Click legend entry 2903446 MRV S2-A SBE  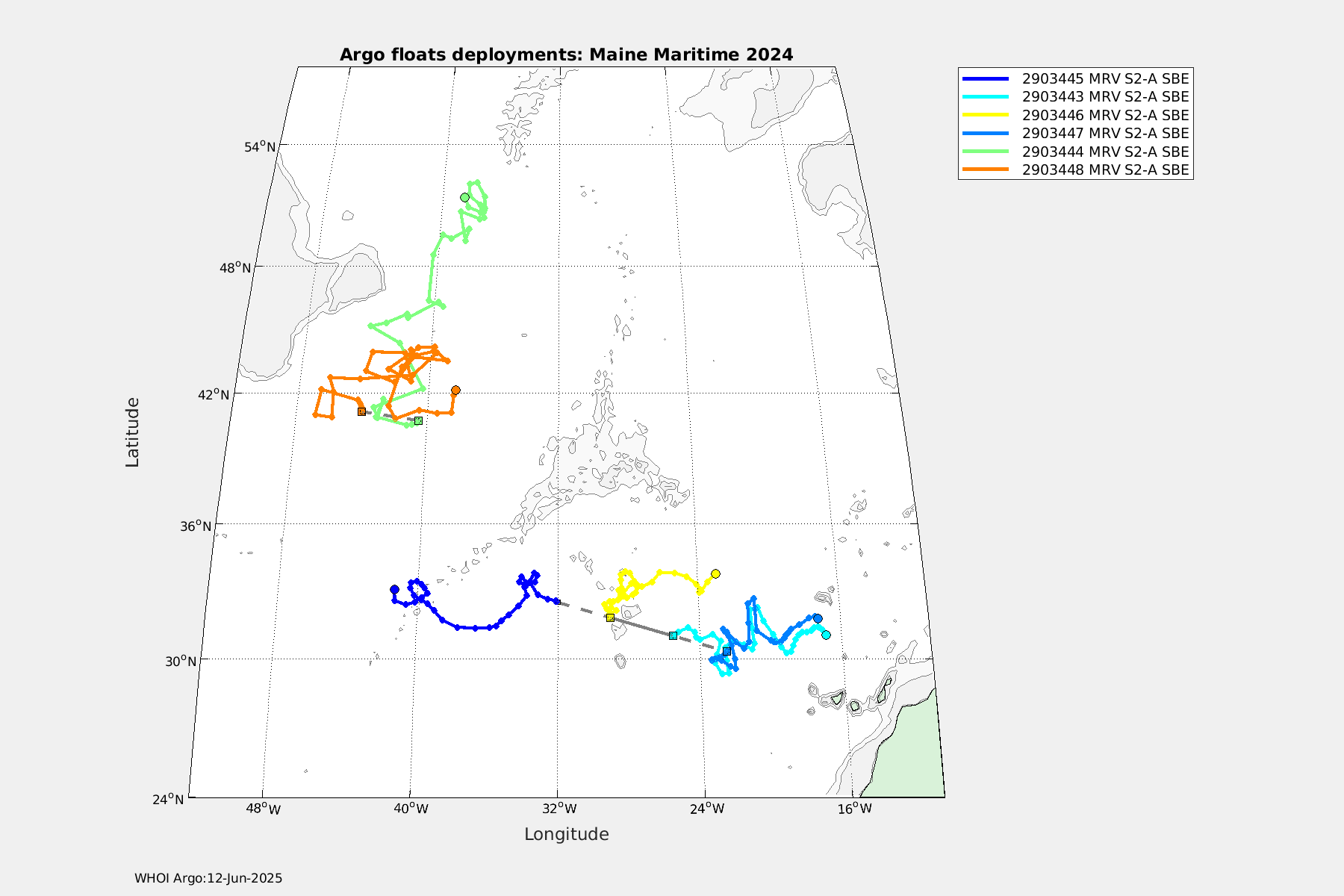point(1075,115)
